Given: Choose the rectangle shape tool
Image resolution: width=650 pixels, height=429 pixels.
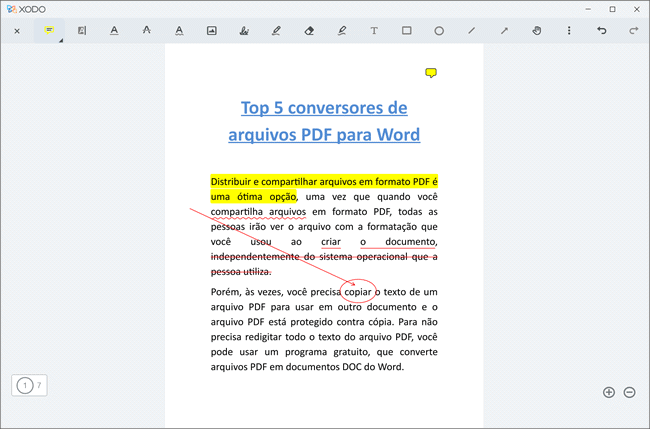Looking at the screenshot, I should tap(407, 31).
